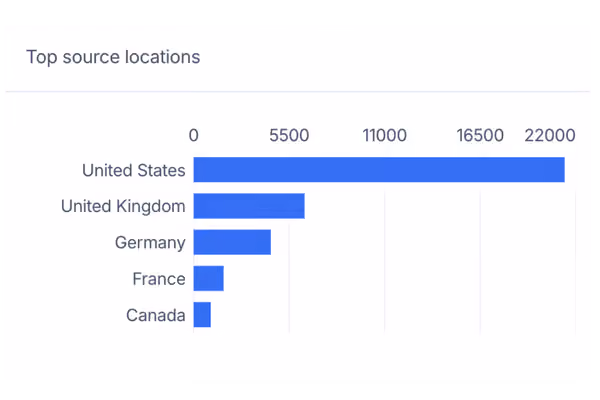600x400 pixels.
Task: Click the 5500 axis tick label
Action: (x=289, y=136)
